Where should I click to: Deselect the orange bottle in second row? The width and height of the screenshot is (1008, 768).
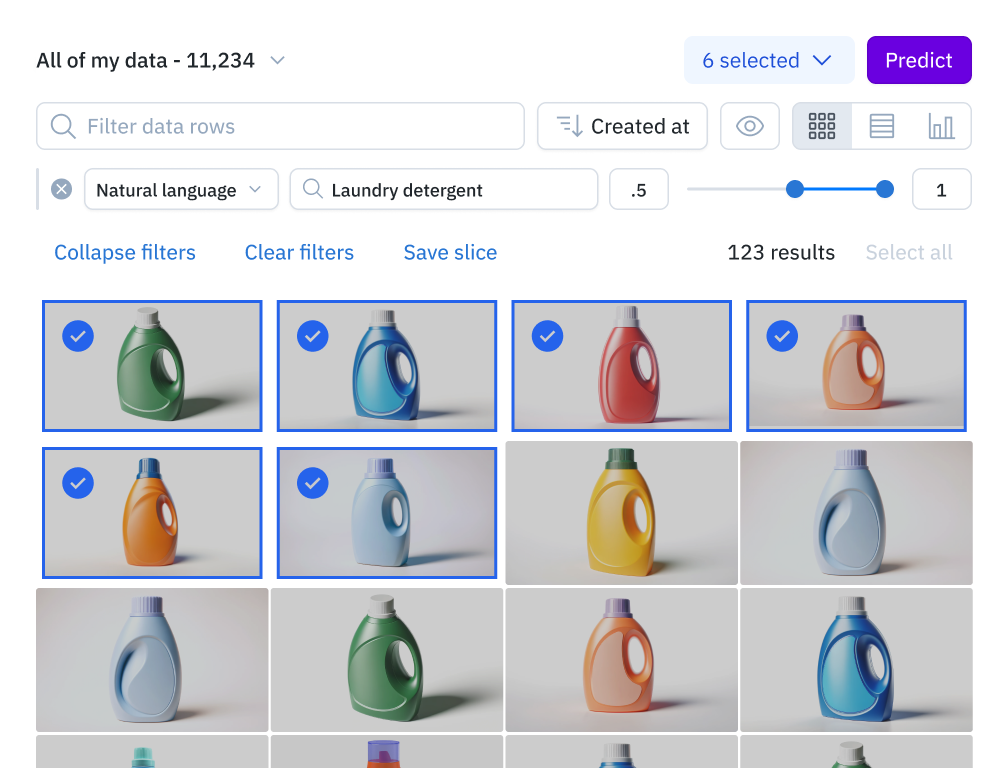pyautogui.click(x=78, y=483)
